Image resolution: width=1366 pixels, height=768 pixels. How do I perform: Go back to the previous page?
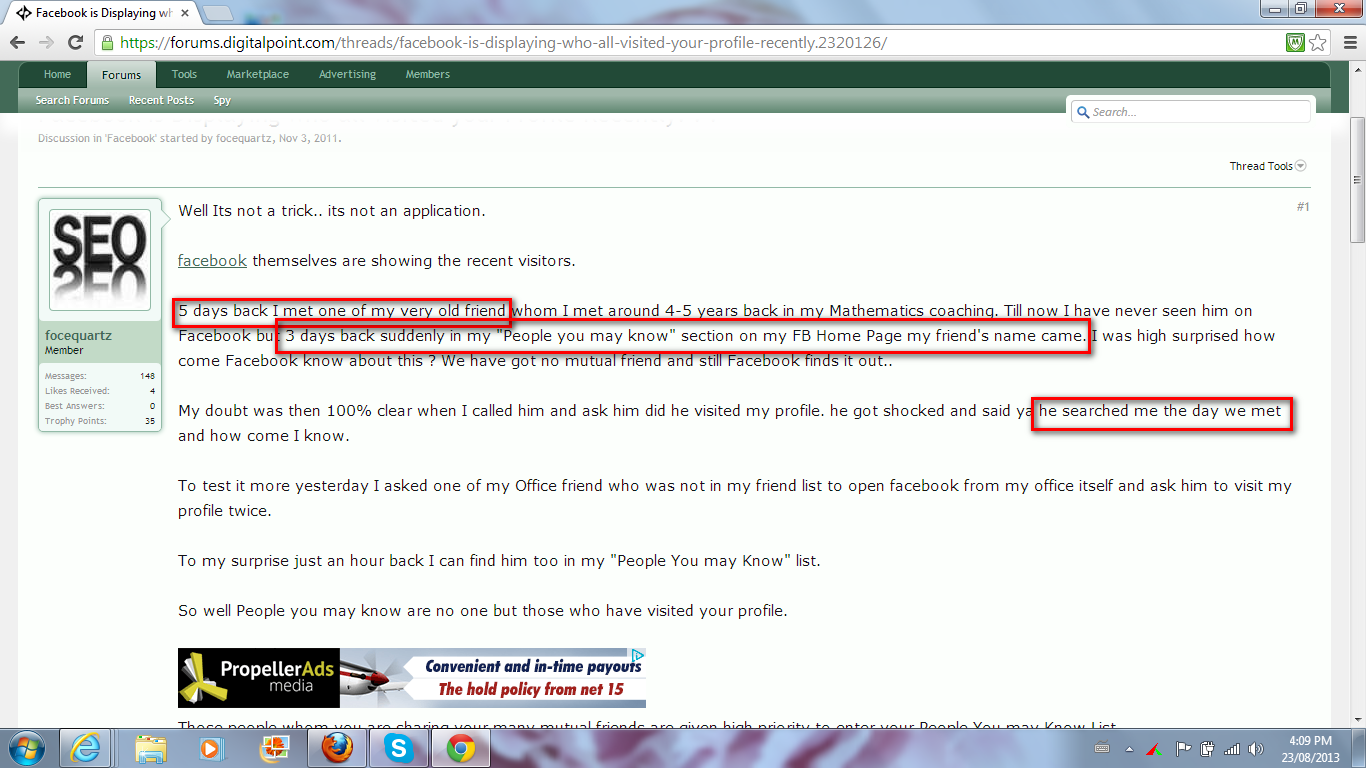coord(18,43)
